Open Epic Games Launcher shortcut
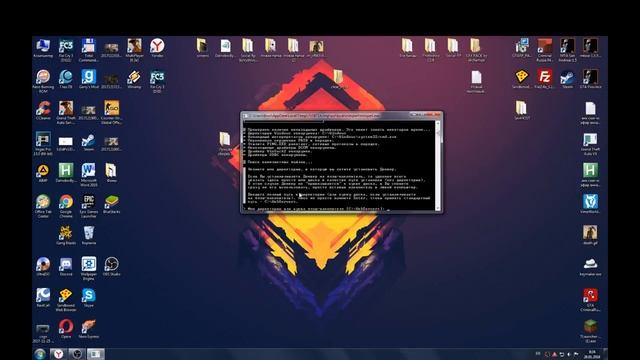This screenshot has height=360, width=640. click(x=89, y=206)
